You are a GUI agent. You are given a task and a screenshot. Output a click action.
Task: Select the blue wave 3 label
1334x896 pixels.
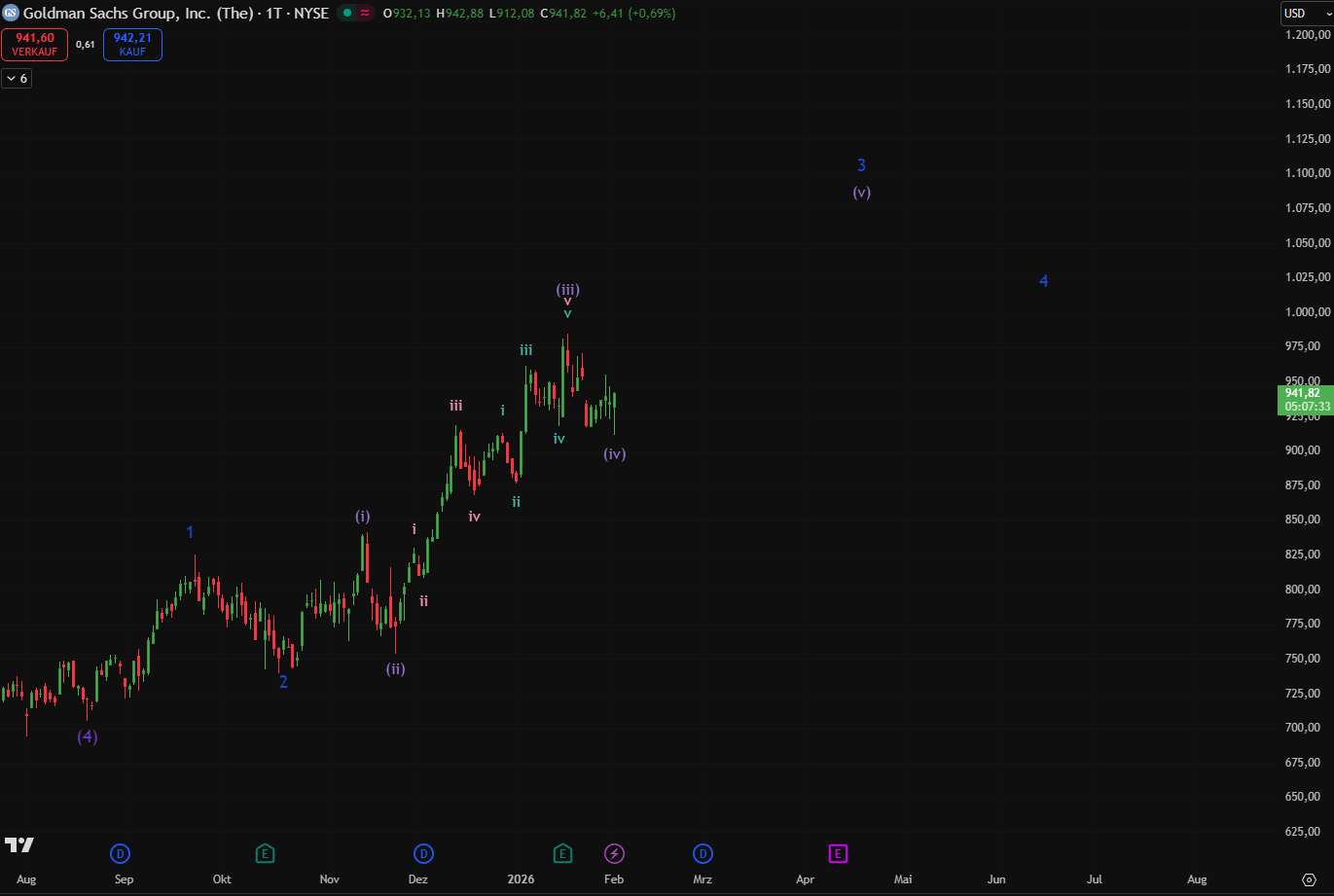[x=861, y=165]
